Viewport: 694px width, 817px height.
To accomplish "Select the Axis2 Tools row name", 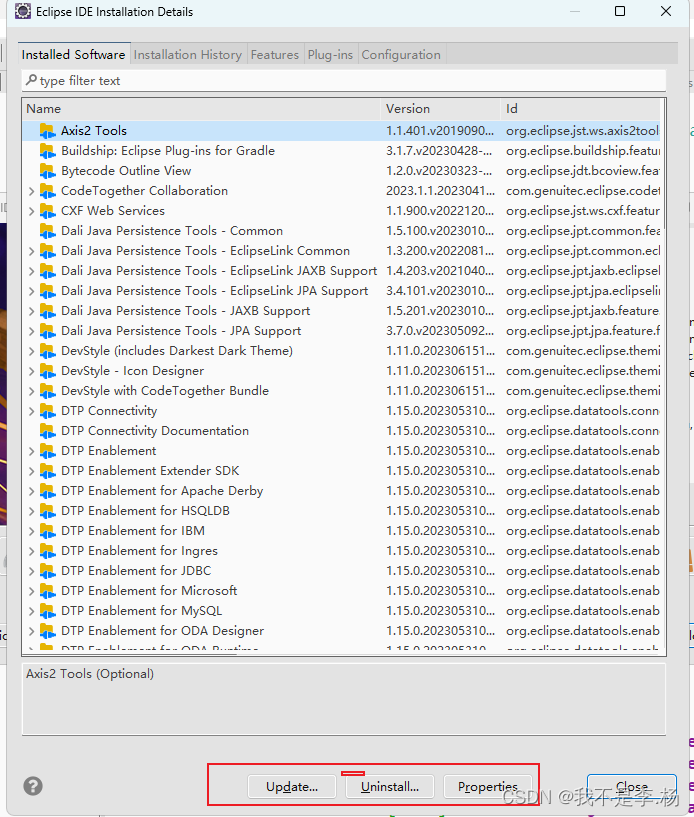I will click(x=94, y=131).
